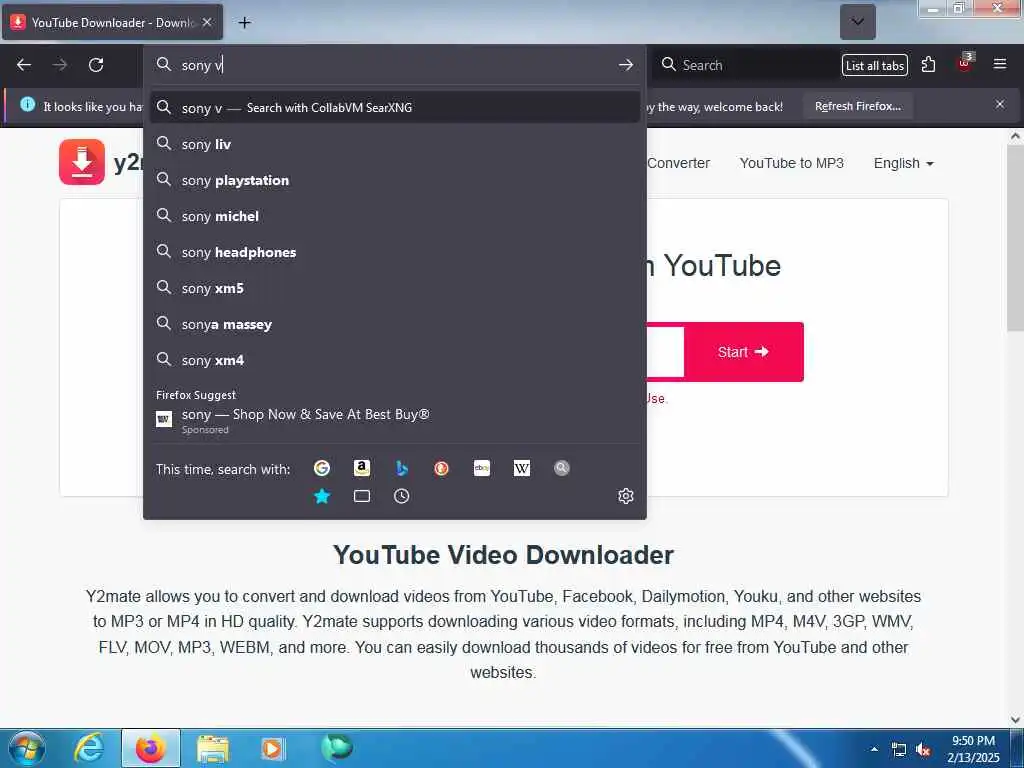Choose the 'sony xm4' suggestion
Screen dimensions: 1024x768
[394, 360]
